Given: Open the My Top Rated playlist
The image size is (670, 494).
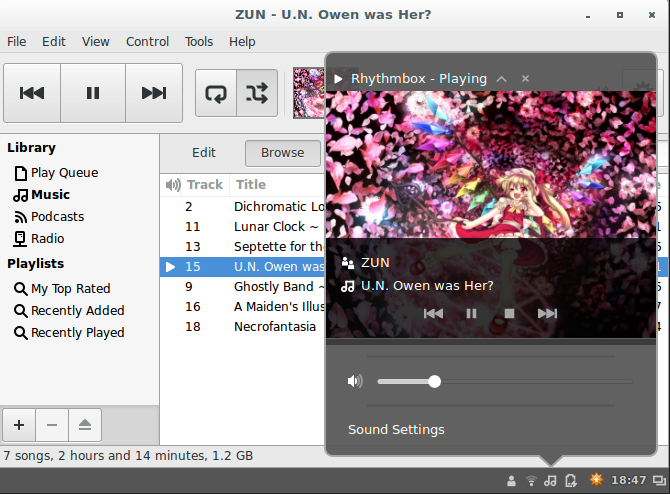Looking at the screenshot, I should pyautogui.click(x=62, y=288).
